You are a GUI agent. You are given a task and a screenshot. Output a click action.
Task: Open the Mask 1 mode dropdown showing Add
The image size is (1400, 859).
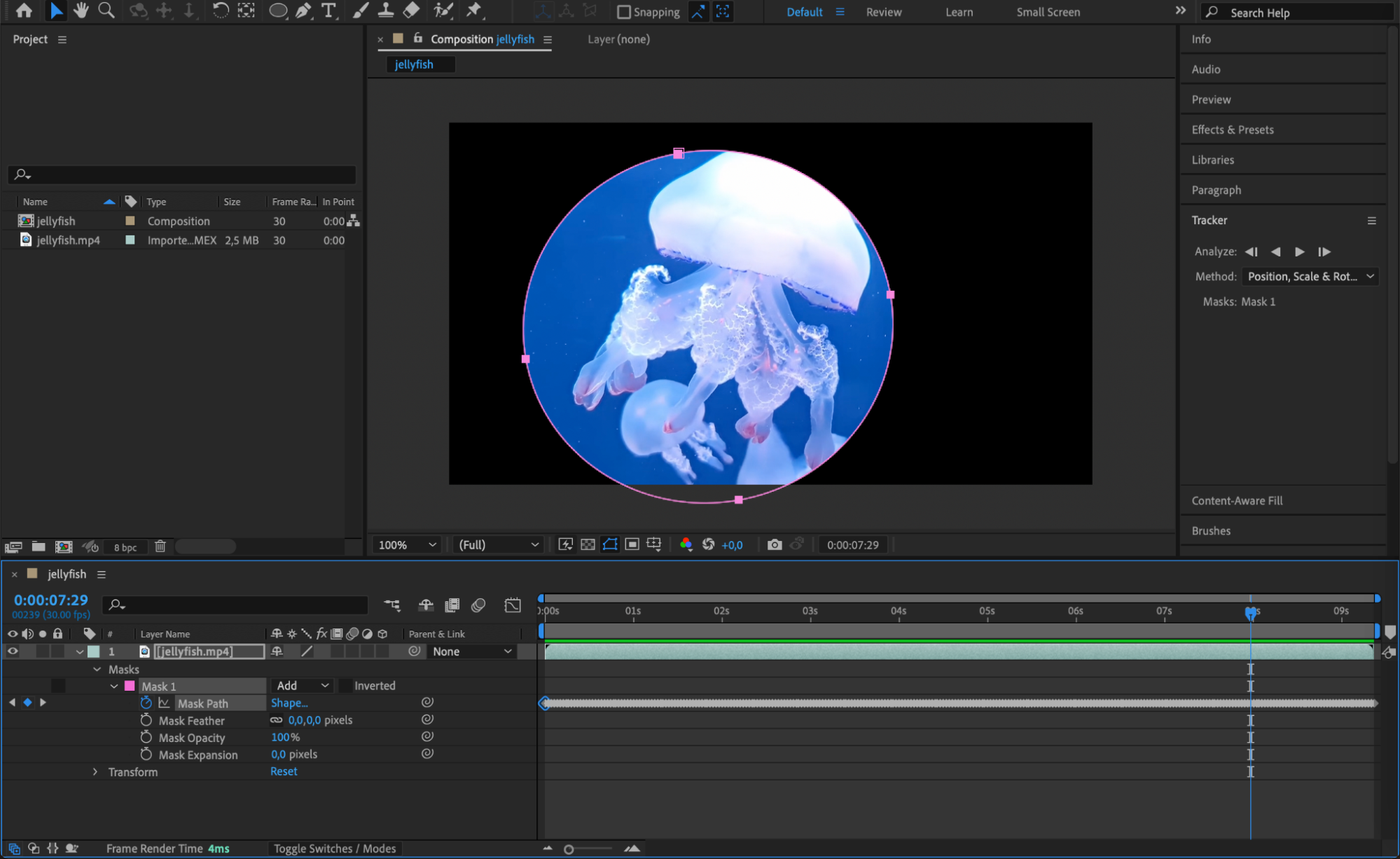point(302,686)
